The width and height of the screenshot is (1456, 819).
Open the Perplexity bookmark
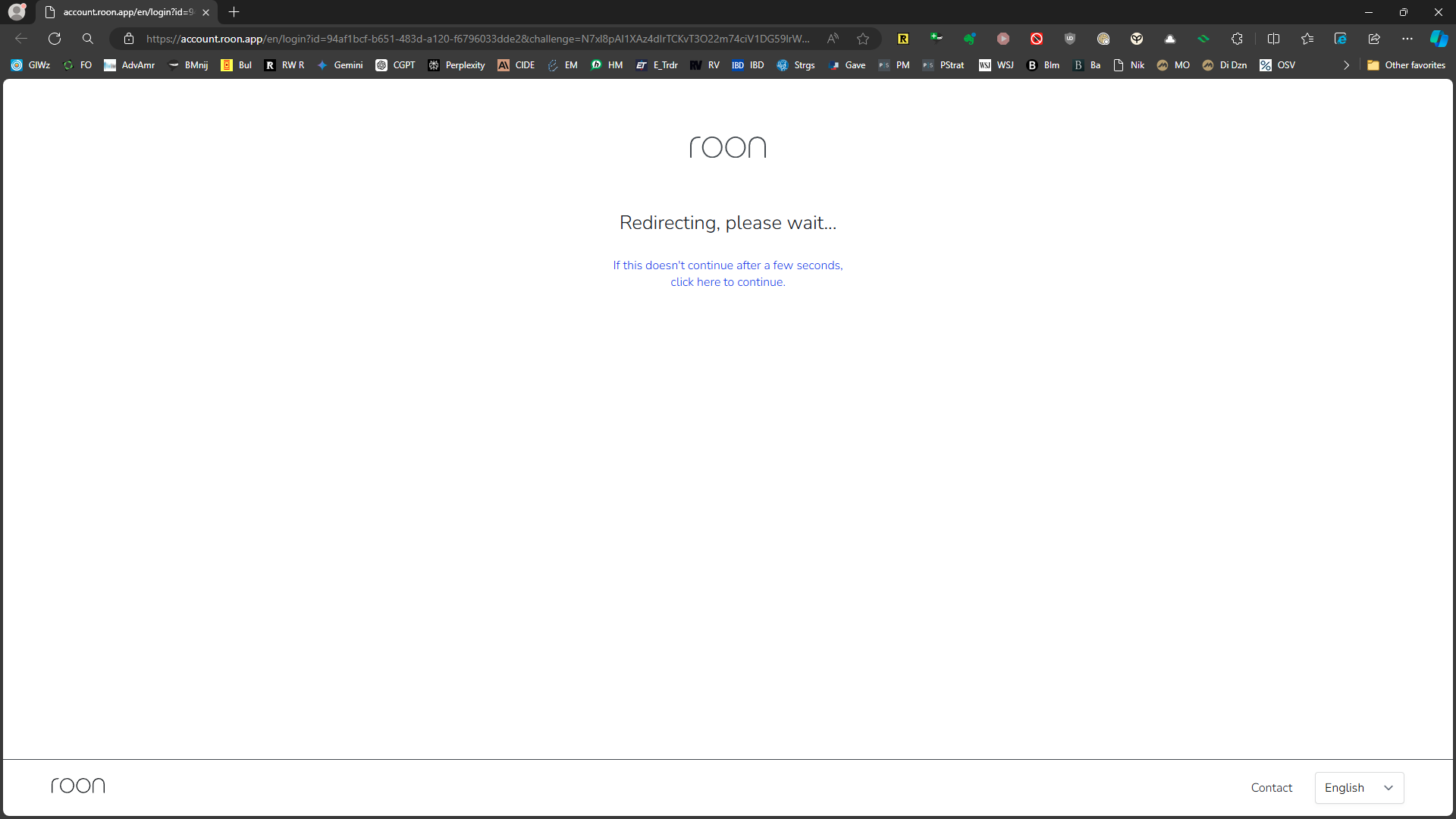(x=457, y=65)
